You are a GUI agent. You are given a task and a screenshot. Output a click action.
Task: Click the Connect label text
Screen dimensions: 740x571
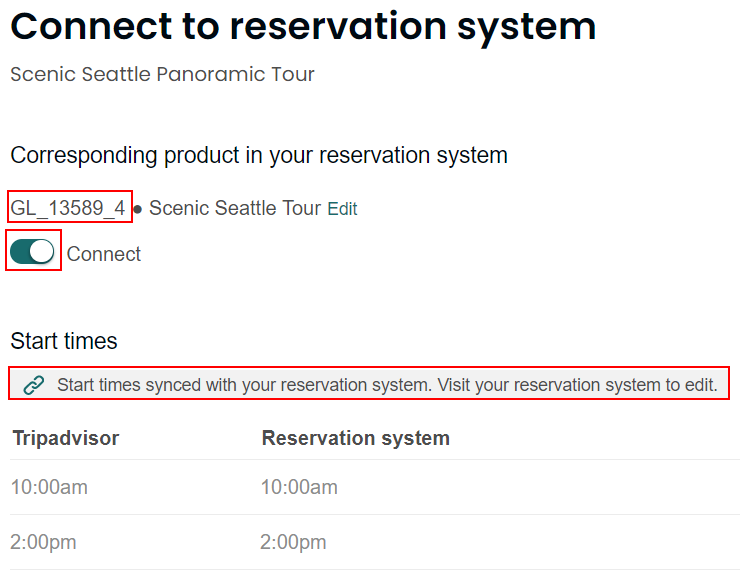pyautogui.click(x=104, y=254)
